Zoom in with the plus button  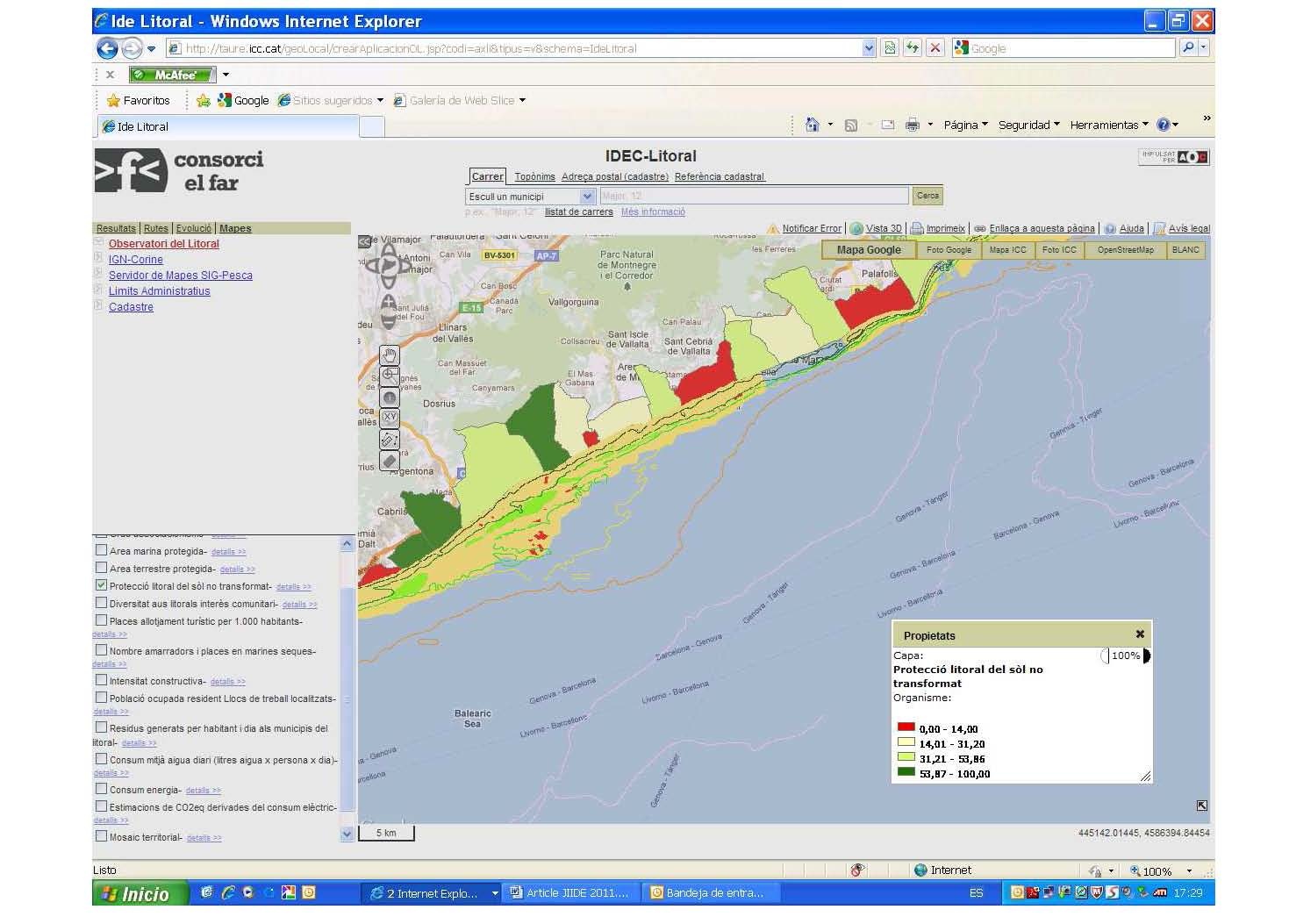pos(389,303)
